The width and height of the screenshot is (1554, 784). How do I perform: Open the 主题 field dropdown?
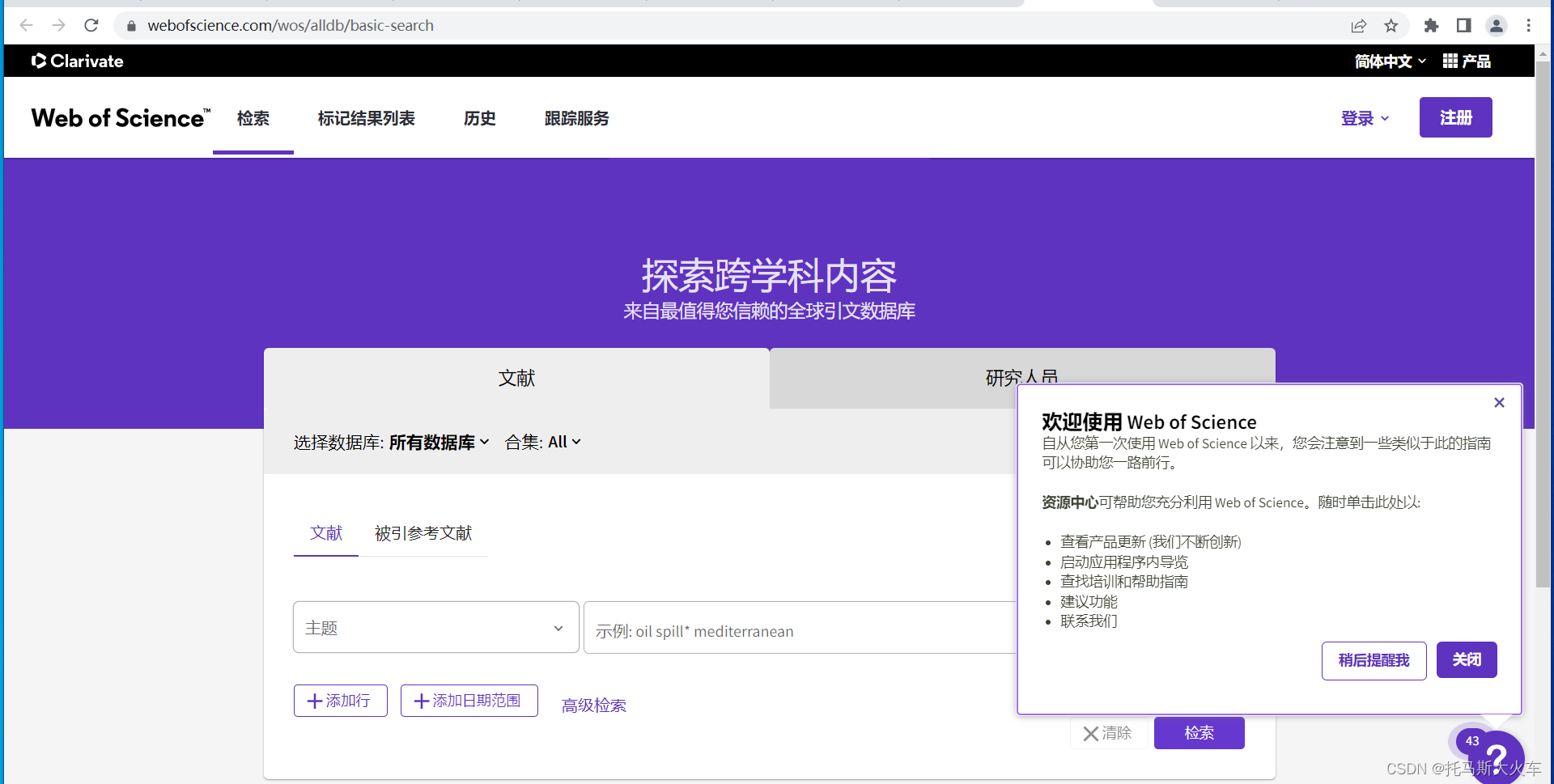click(x=436, y=627)
